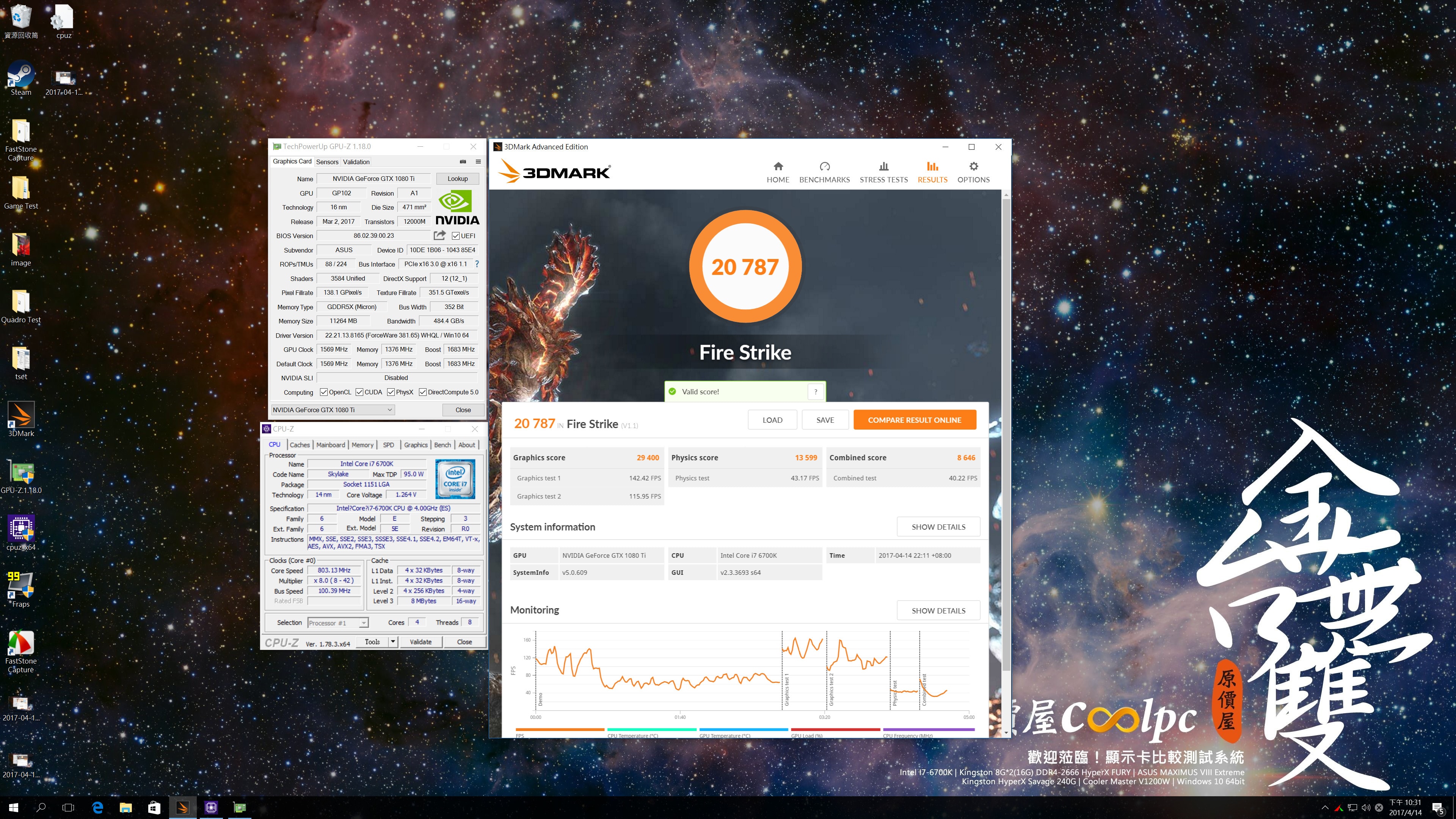1456x819 pixels.
Task: Select the 3DMark desktop shortcut
Action: [x=21, y=419]
